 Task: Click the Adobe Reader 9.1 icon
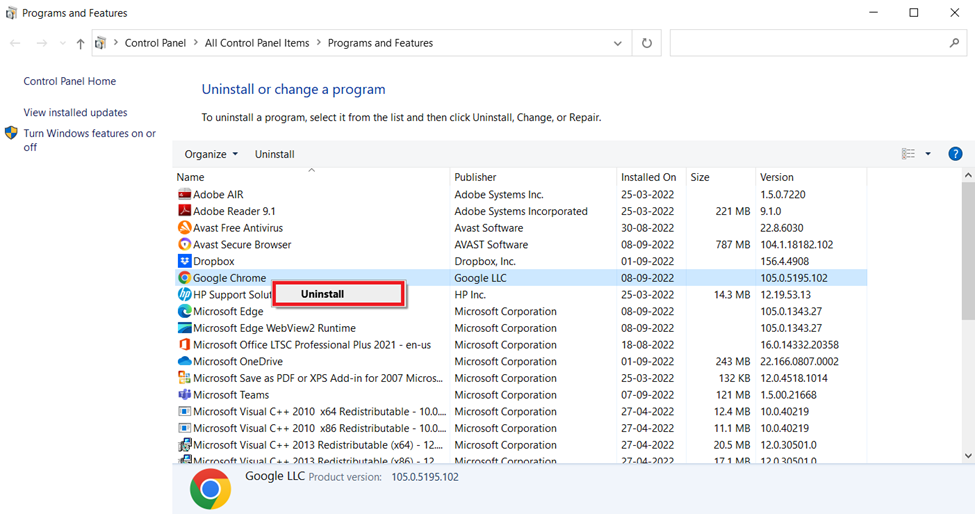point(184,211)
